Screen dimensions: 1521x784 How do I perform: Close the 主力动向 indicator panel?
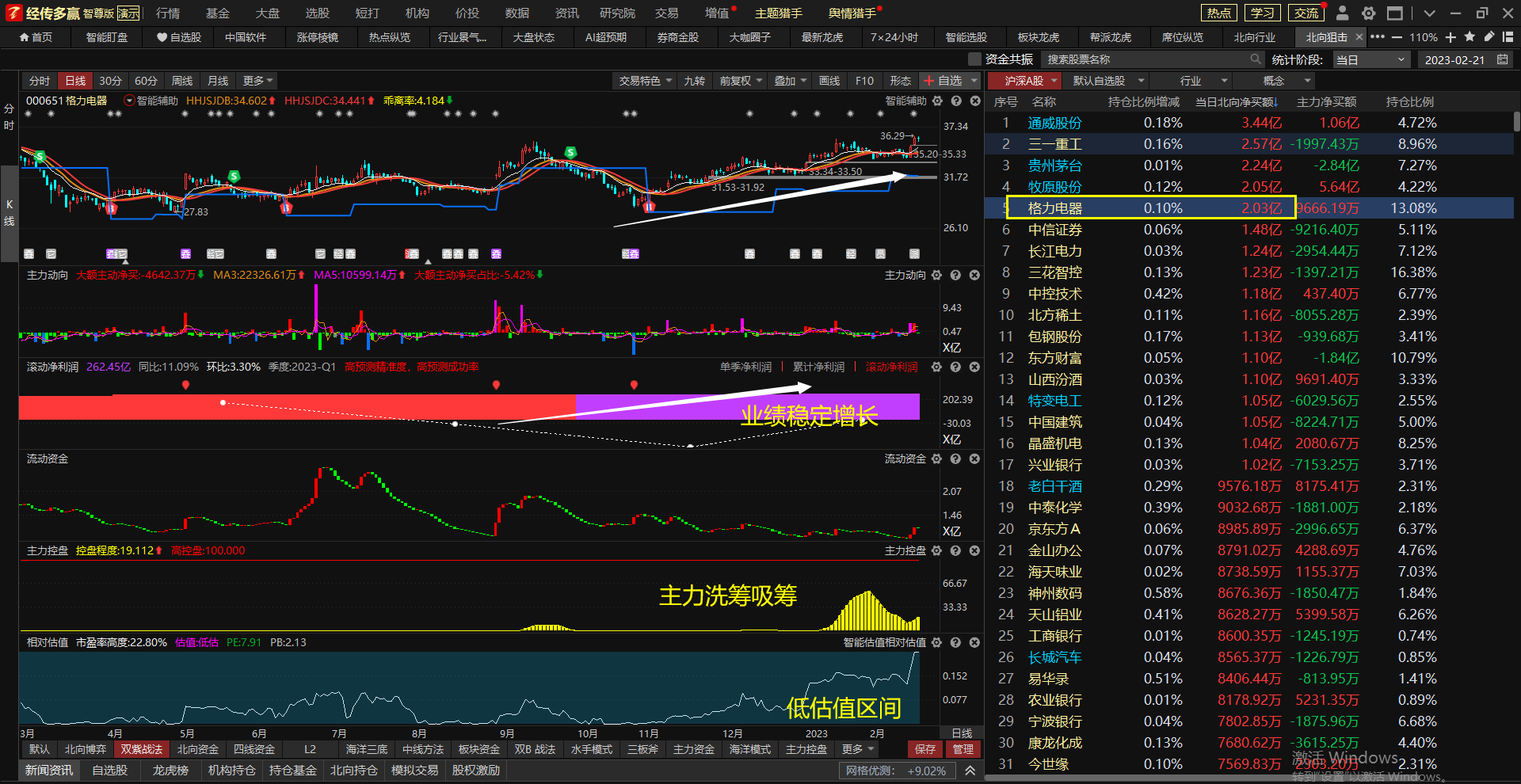(975, 275)
